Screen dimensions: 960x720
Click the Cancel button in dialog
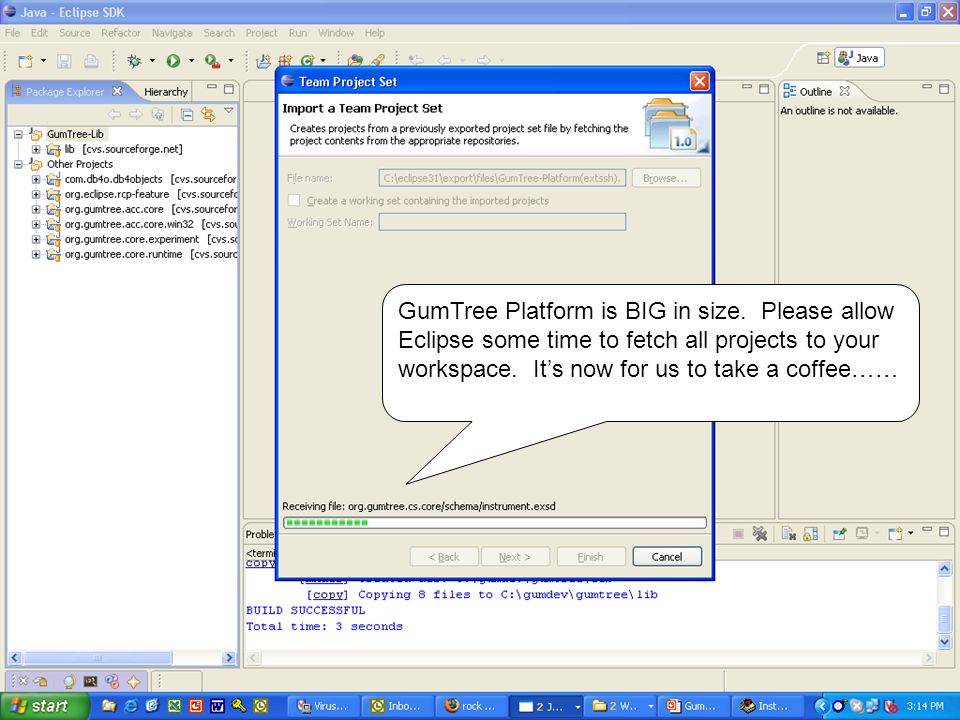(x=667, y=557)
